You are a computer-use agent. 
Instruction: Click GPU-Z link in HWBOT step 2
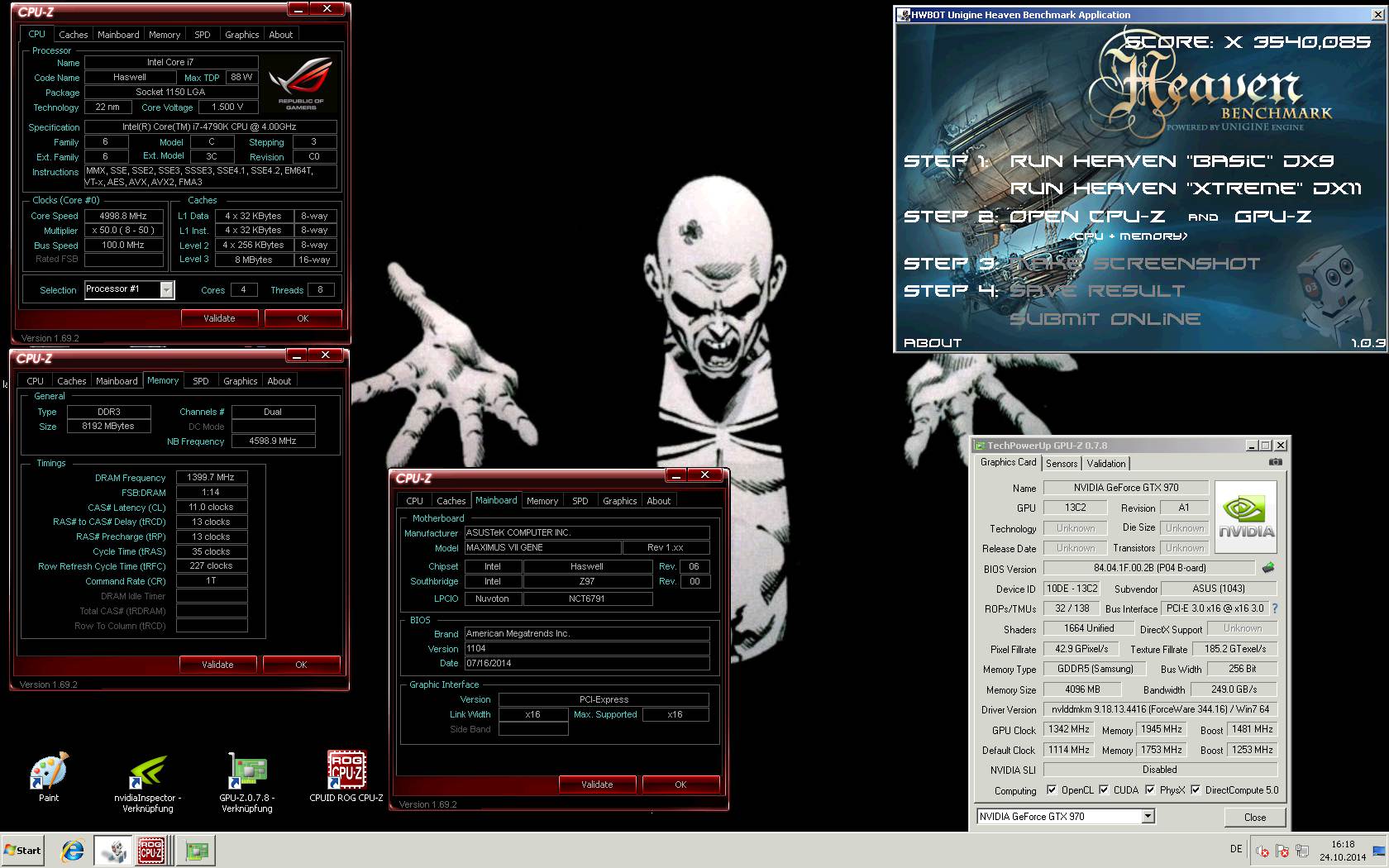(x=1272, y=217)
